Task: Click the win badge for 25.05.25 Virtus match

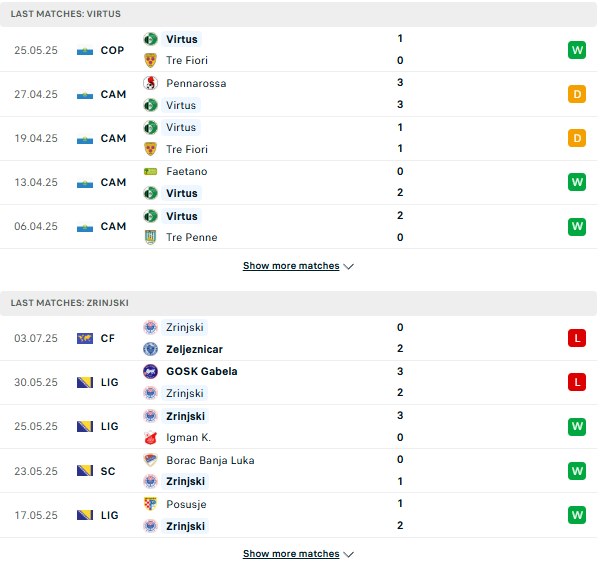Action: point(577,50)
